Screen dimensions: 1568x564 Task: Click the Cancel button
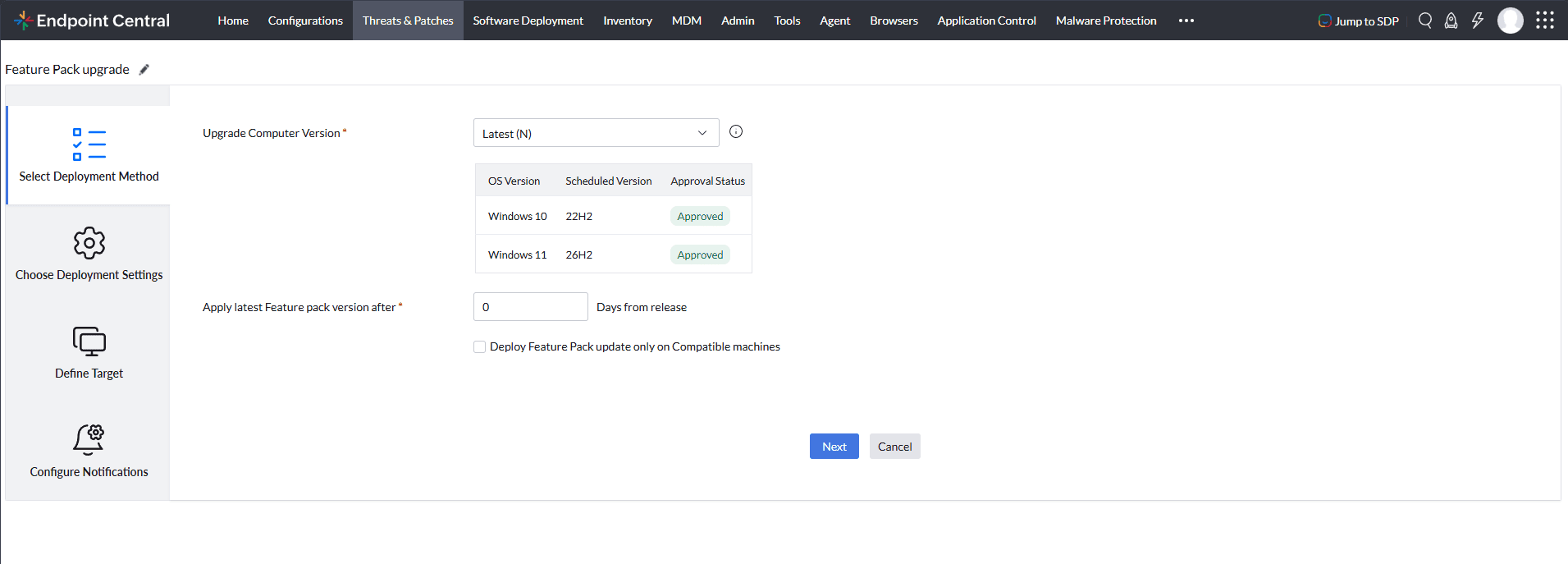click(895, 447)
